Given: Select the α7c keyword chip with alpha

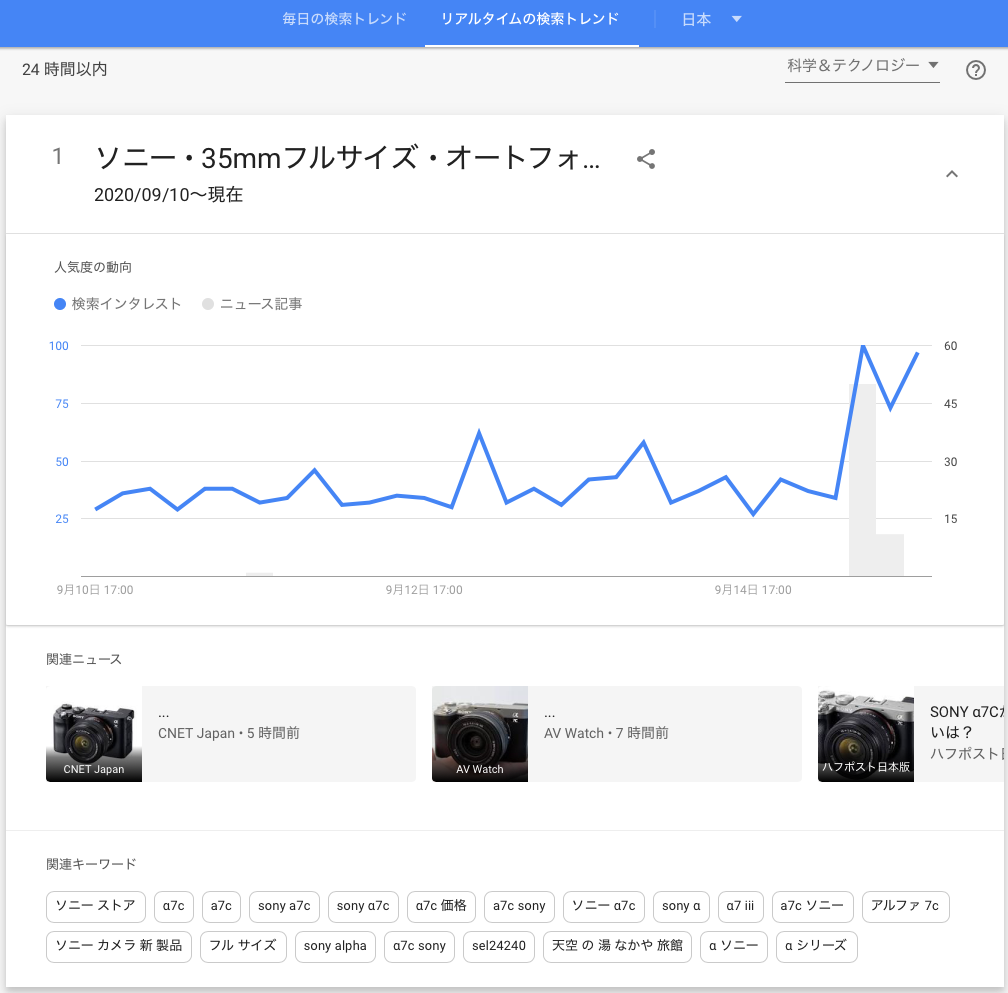Looking at the screenshot, I should pos(174,906).
